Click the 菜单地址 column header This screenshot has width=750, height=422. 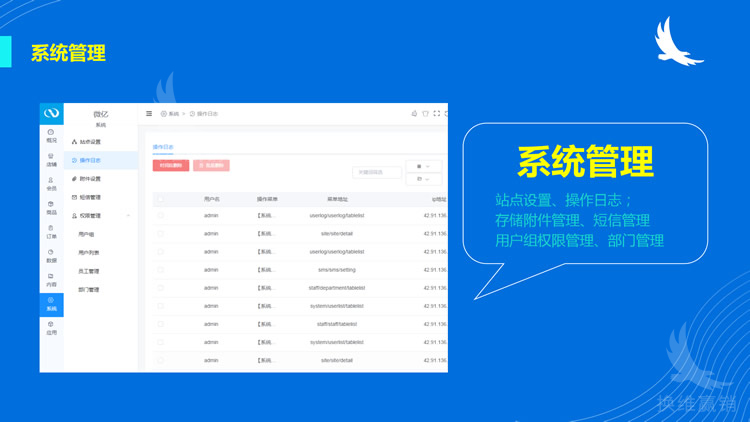point(337,199)
